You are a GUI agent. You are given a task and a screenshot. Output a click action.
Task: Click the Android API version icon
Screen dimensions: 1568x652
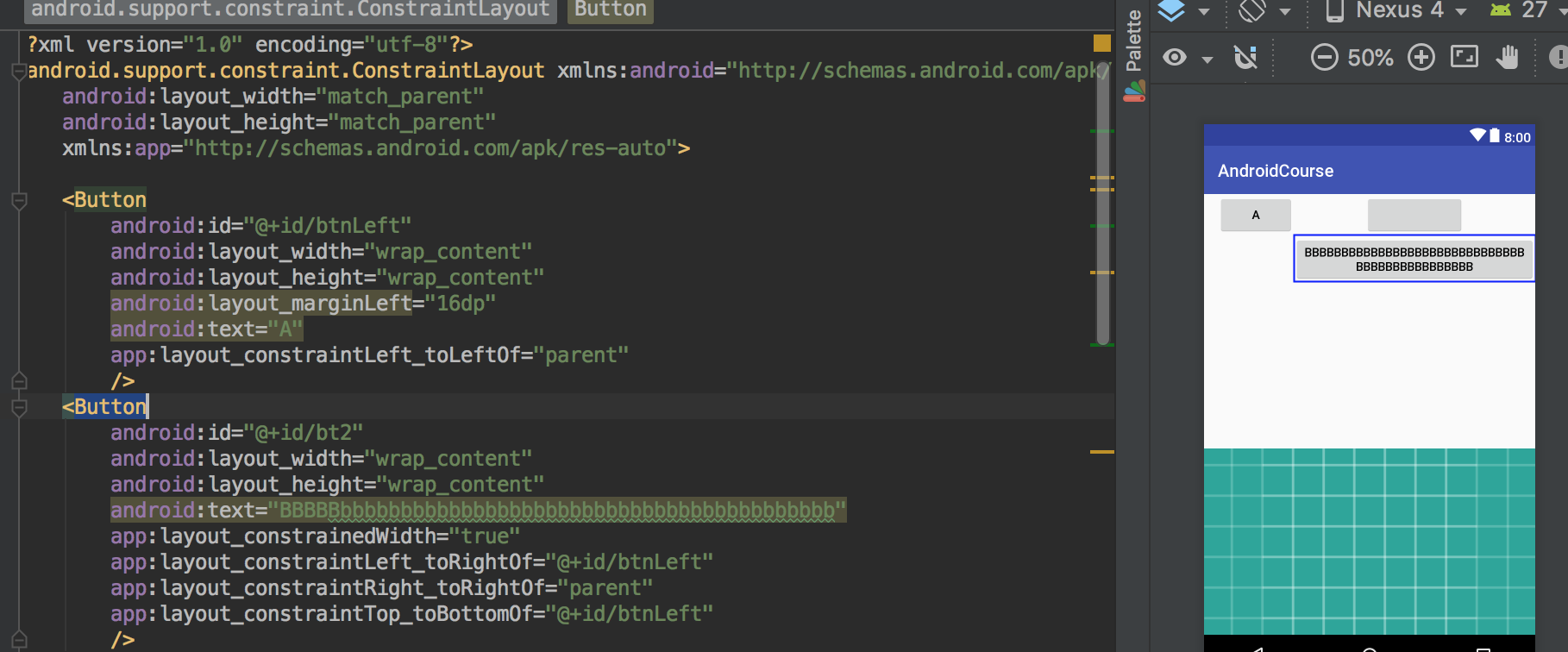pos(1501,10)
